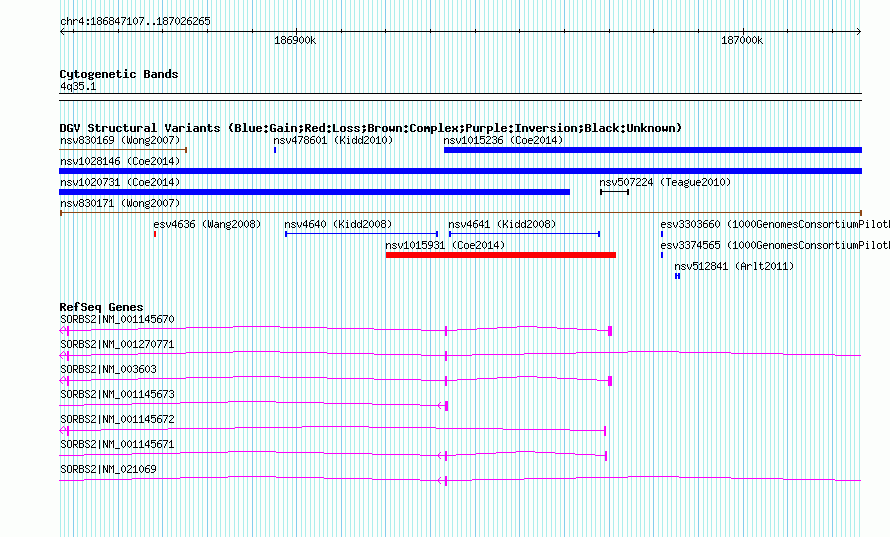Click the small blue nsv478601 marker

pos(275,150)
